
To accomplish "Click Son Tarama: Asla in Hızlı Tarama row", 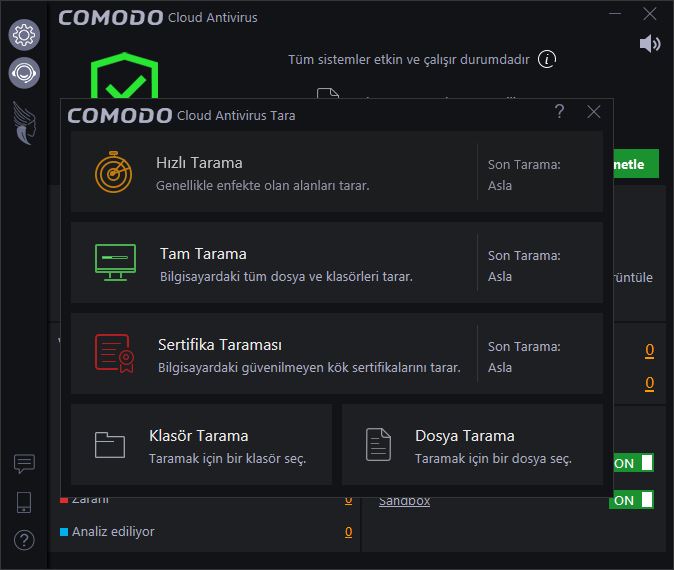I will [524, 175].
